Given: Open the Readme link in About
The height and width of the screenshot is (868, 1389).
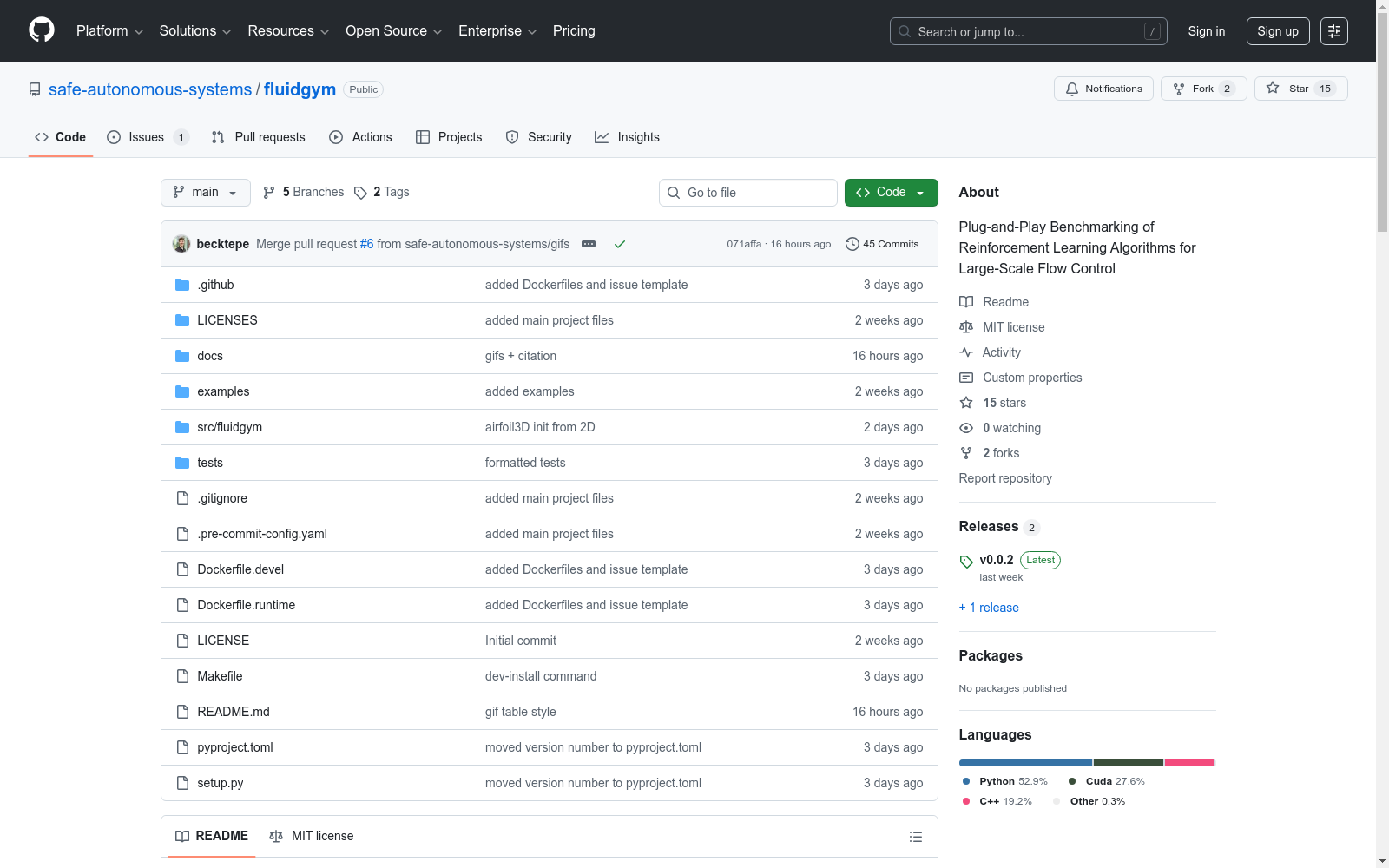Looking at the screenshot, I should [x=994, y=302].
